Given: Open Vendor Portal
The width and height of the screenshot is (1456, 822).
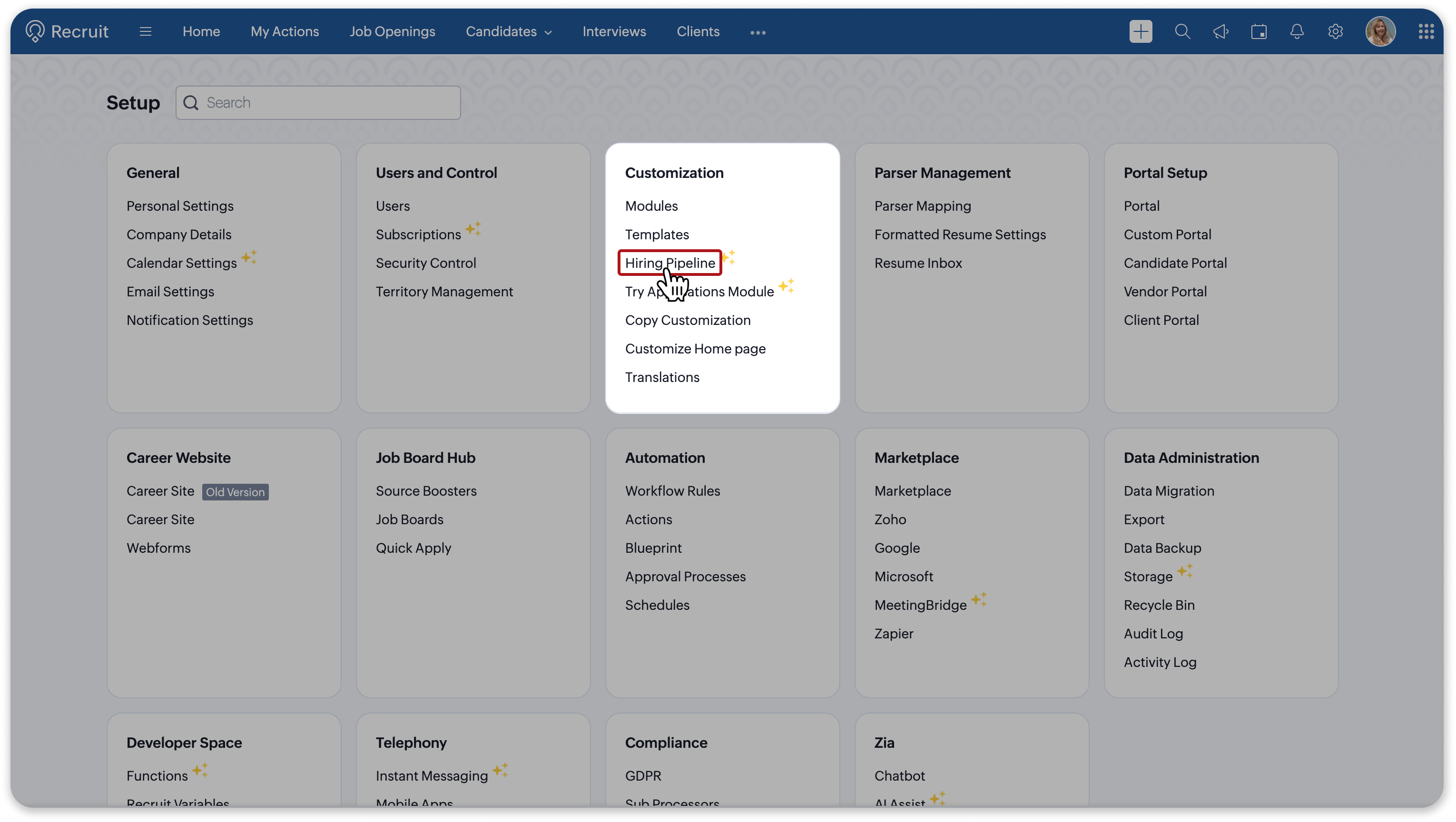Looking at the screenshot, I should [1165, 292].
